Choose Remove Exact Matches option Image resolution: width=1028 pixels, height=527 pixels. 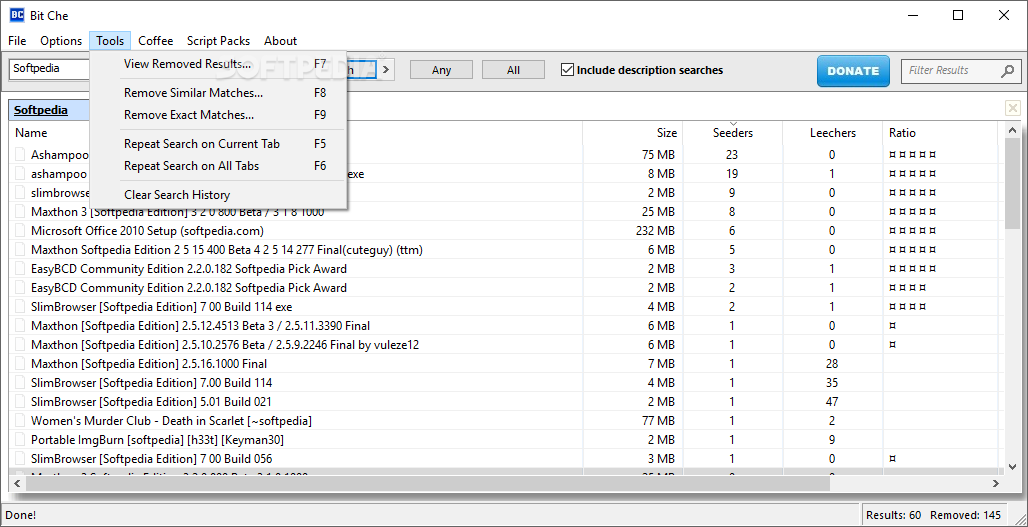point(218,115)
